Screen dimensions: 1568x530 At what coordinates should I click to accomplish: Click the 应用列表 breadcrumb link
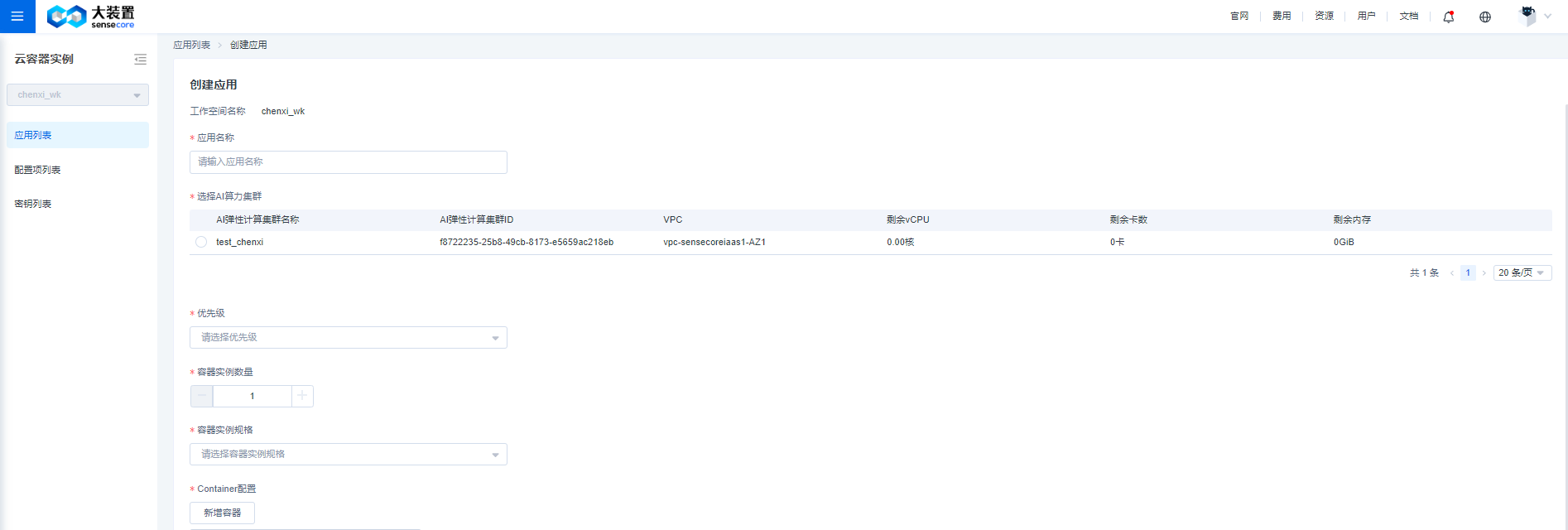(x=191, y=45)
